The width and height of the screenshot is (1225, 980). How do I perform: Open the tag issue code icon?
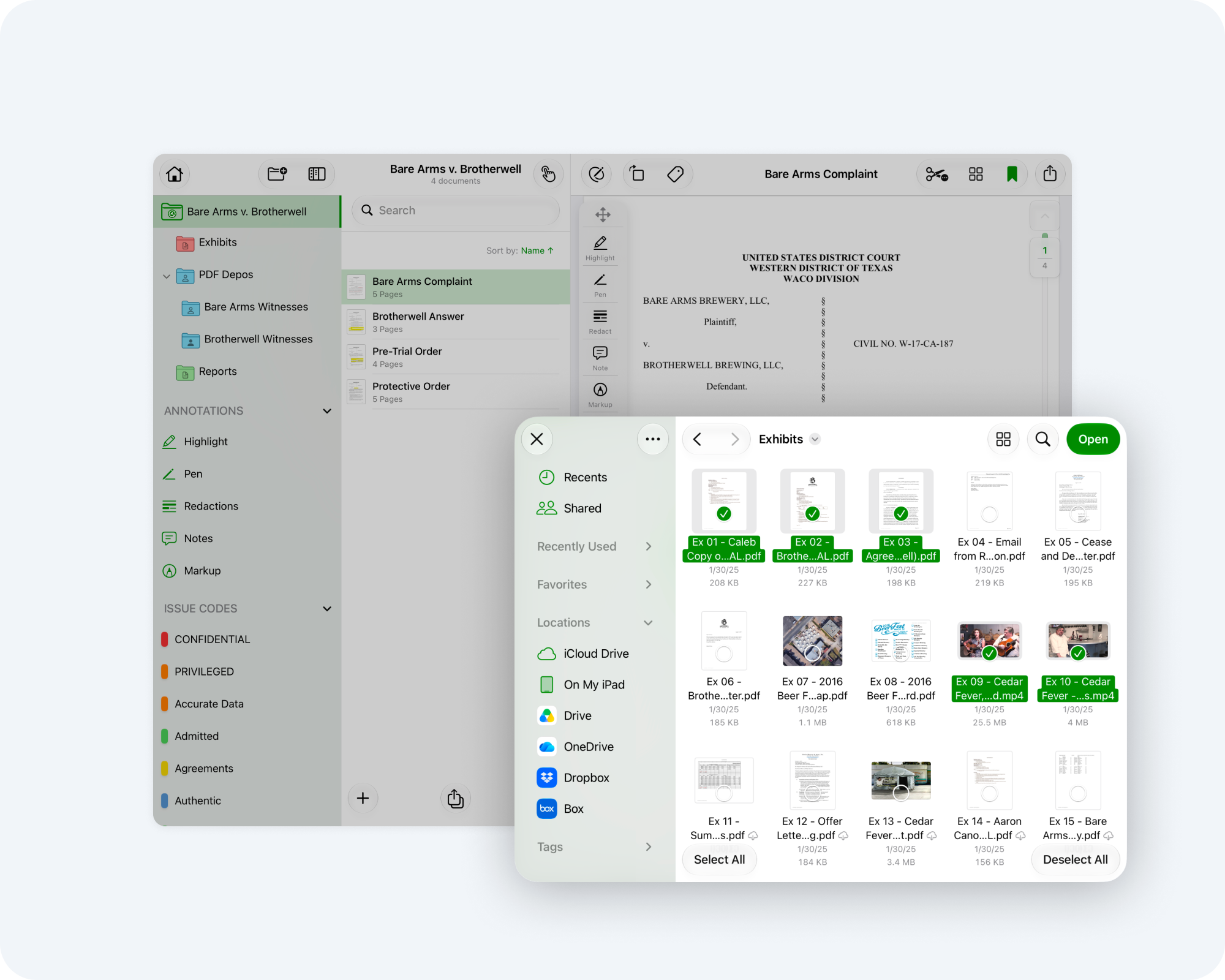click(675, 175)
